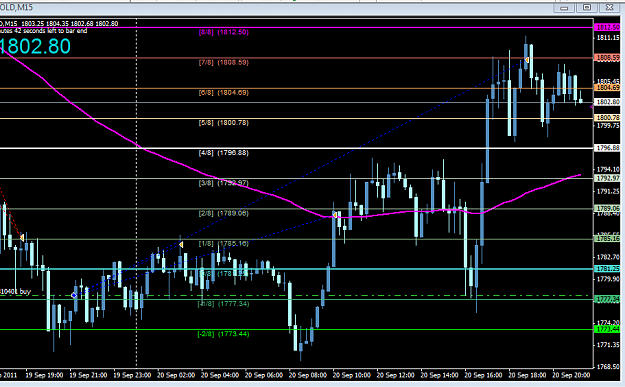The height and width of the screenshot is (387, 625).
Task: Click the 1799.75 price scale value
Action: (608, 126)
